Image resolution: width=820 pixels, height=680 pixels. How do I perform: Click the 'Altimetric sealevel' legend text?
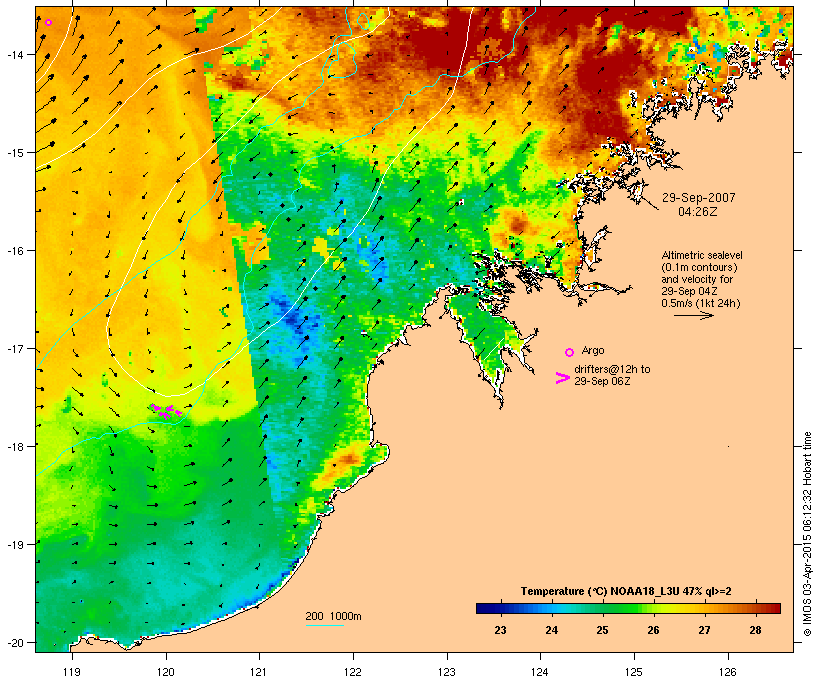[702, 255]
